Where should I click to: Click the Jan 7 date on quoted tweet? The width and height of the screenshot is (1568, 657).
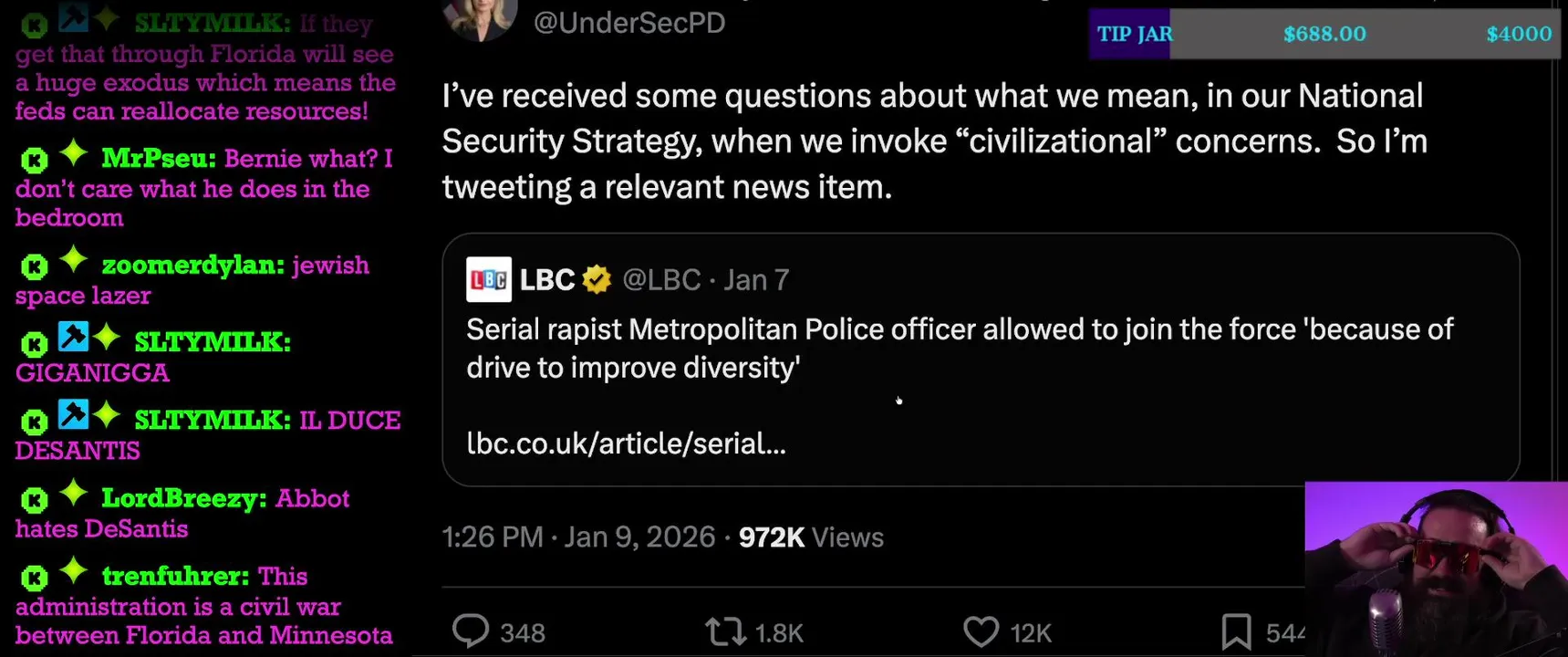(x=756, y=279)
